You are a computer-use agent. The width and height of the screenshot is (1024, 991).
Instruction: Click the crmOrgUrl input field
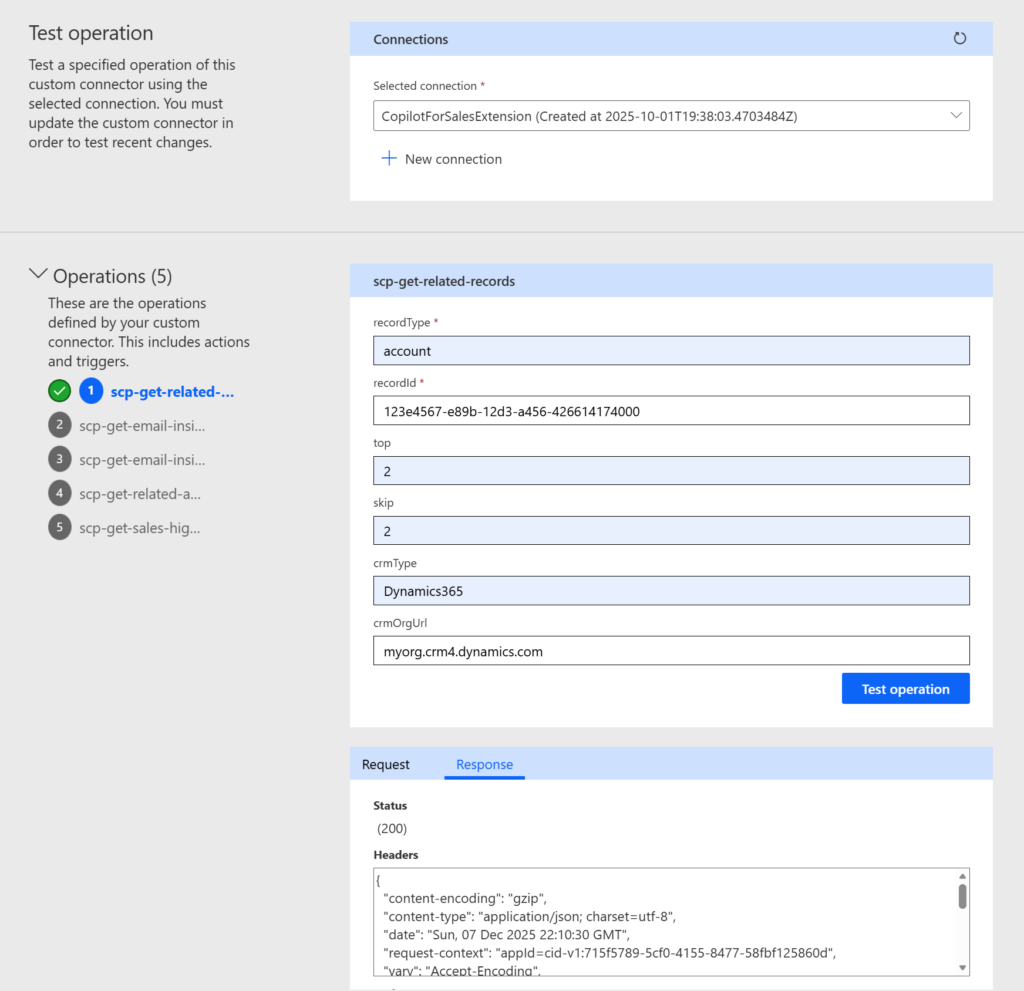tap(671, 651)
